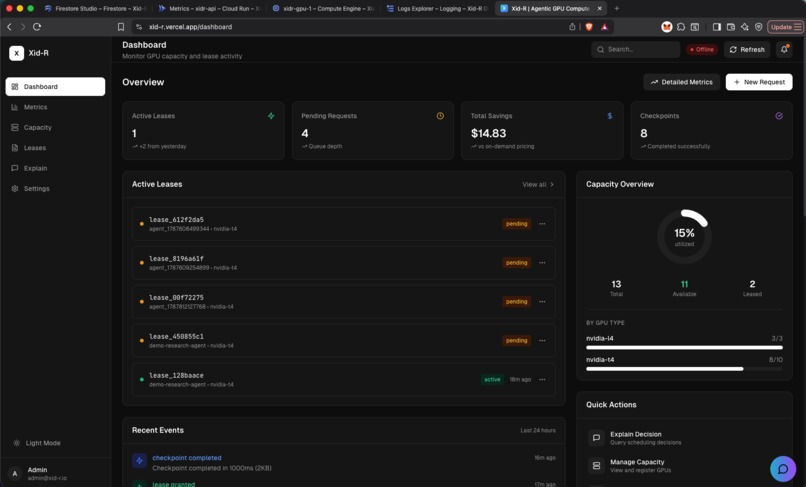The width and height of the screenshot is (806, 487).
Task: Click the Xid-R logo icon
Action: [x=16, y=53]
